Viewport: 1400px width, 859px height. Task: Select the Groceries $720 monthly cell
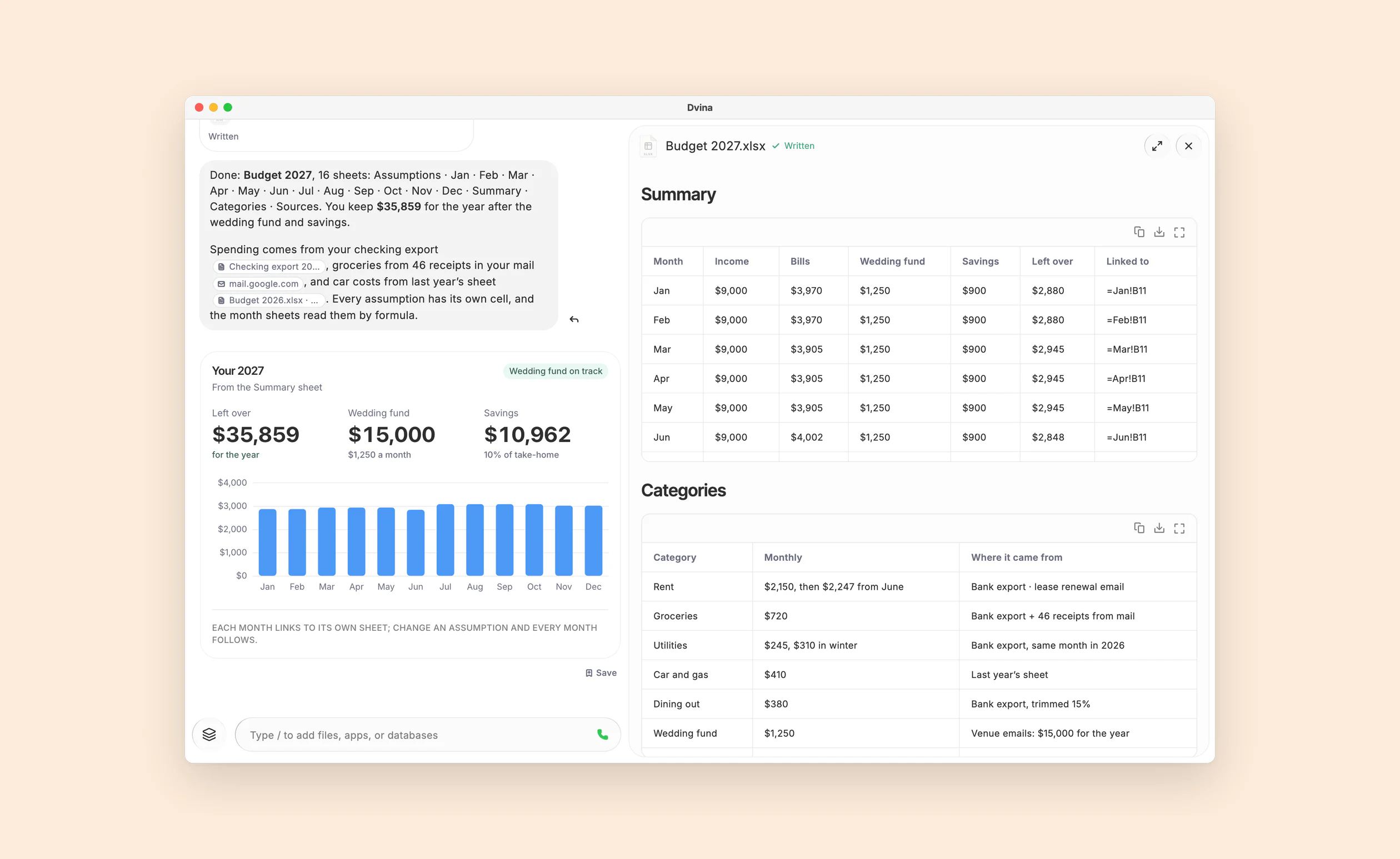(x=856, y=616)
